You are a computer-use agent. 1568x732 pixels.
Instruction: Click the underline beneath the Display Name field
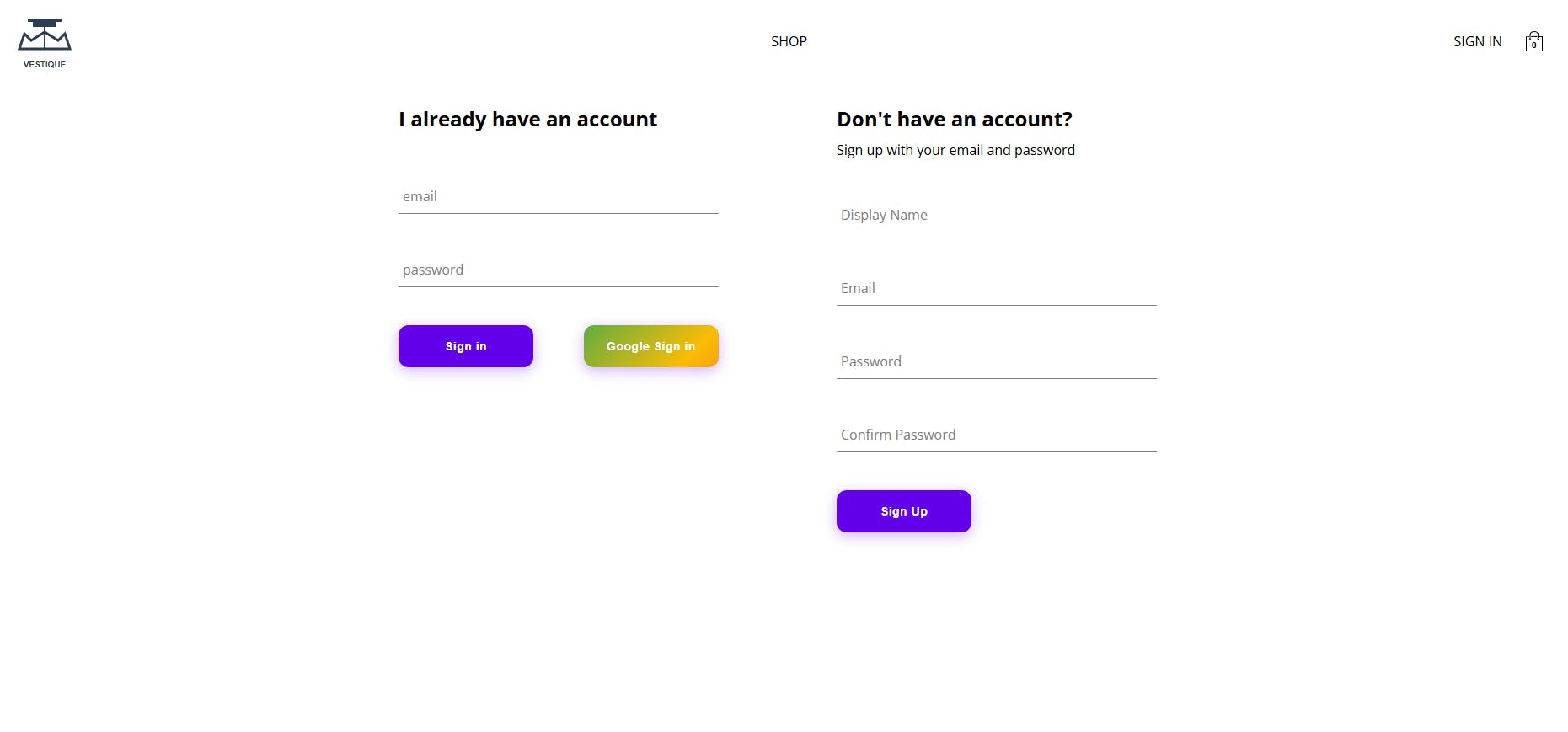click(x=996, y=232)
